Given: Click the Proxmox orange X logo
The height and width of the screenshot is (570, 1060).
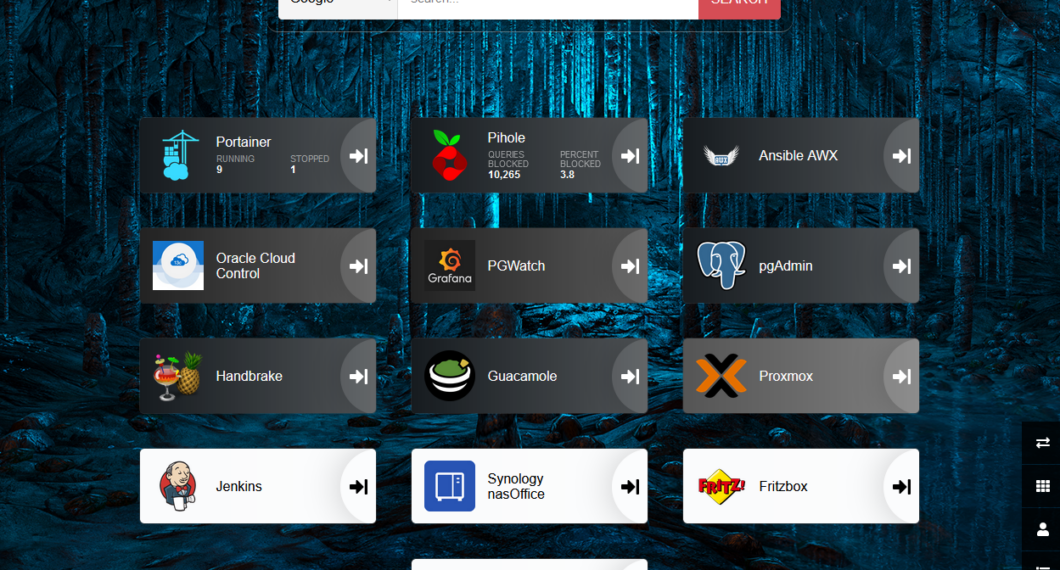Looking at the screenshot, I should click(x=721, y=376).
